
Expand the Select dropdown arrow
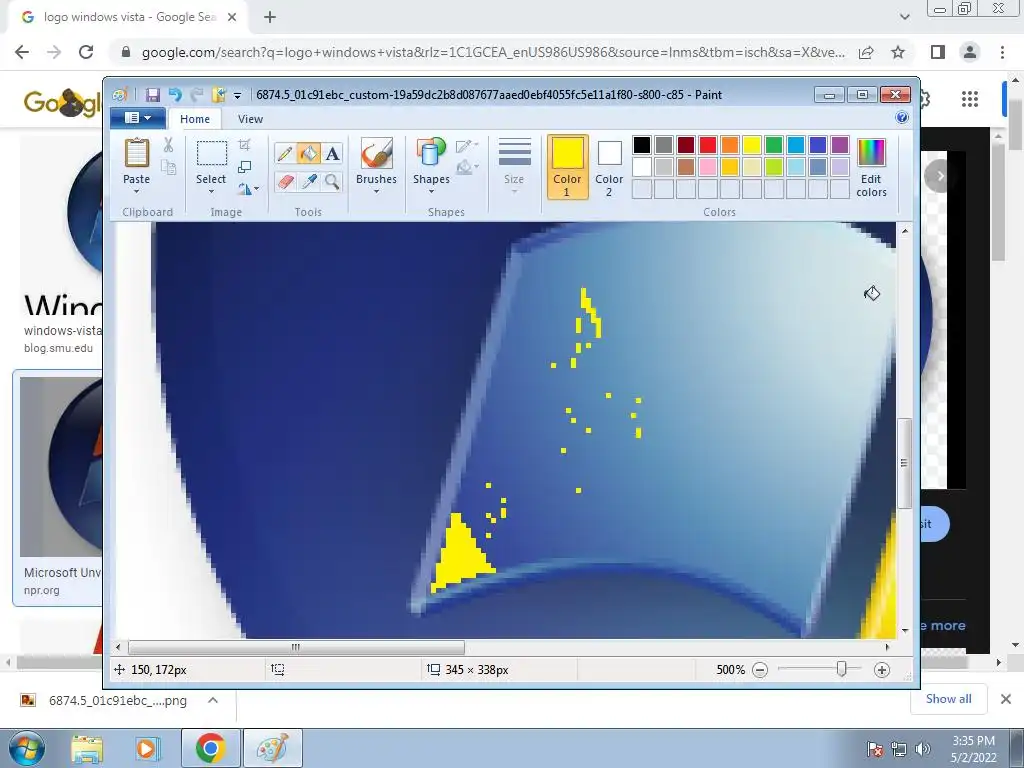(211, 192)
